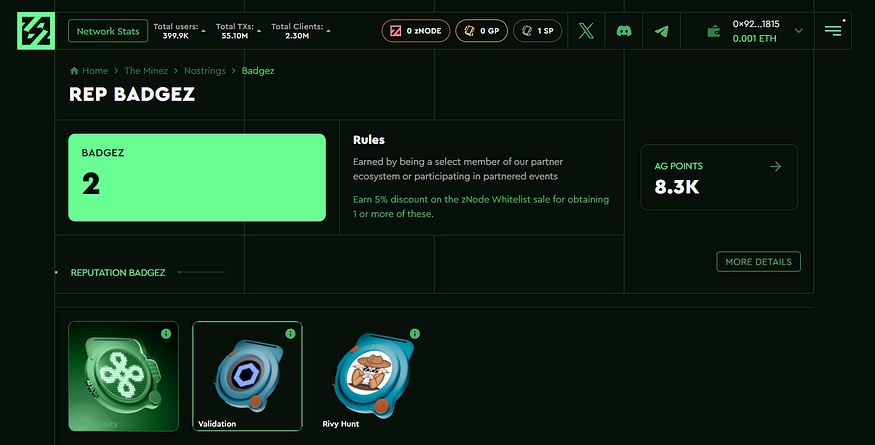Open the 0 zNODE balance pill
This screenshot has width=875, height=445.
(416, 31)
